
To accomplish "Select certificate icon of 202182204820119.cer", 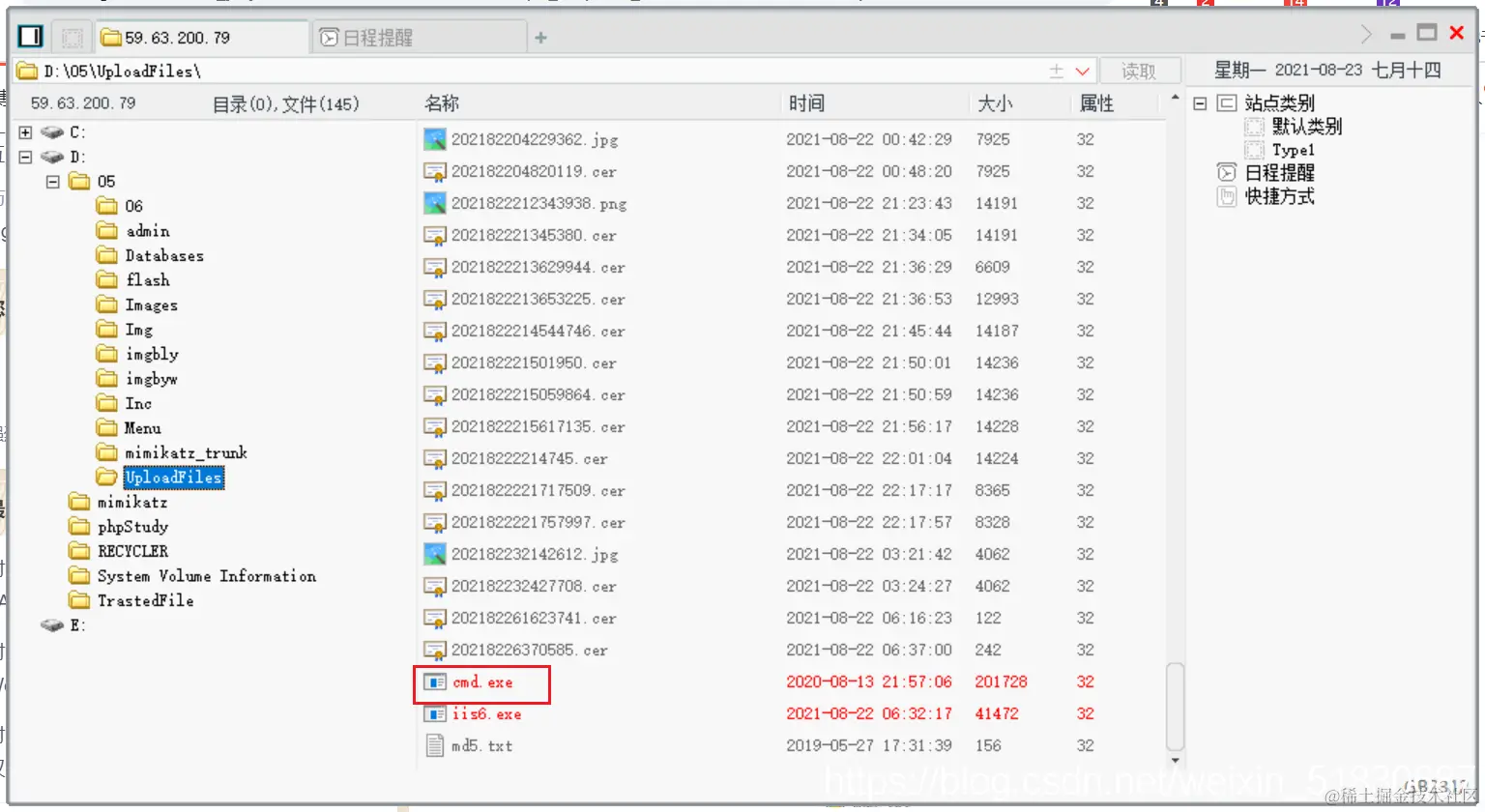I will [x=435, y=171].
